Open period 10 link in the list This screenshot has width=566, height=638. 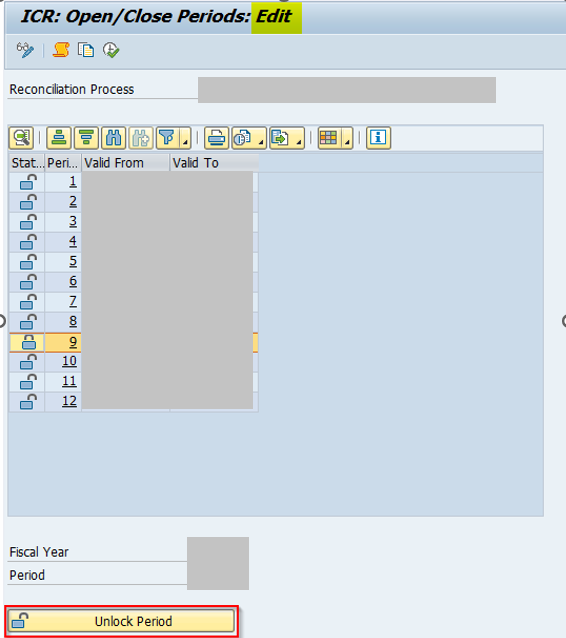(69, 361)
